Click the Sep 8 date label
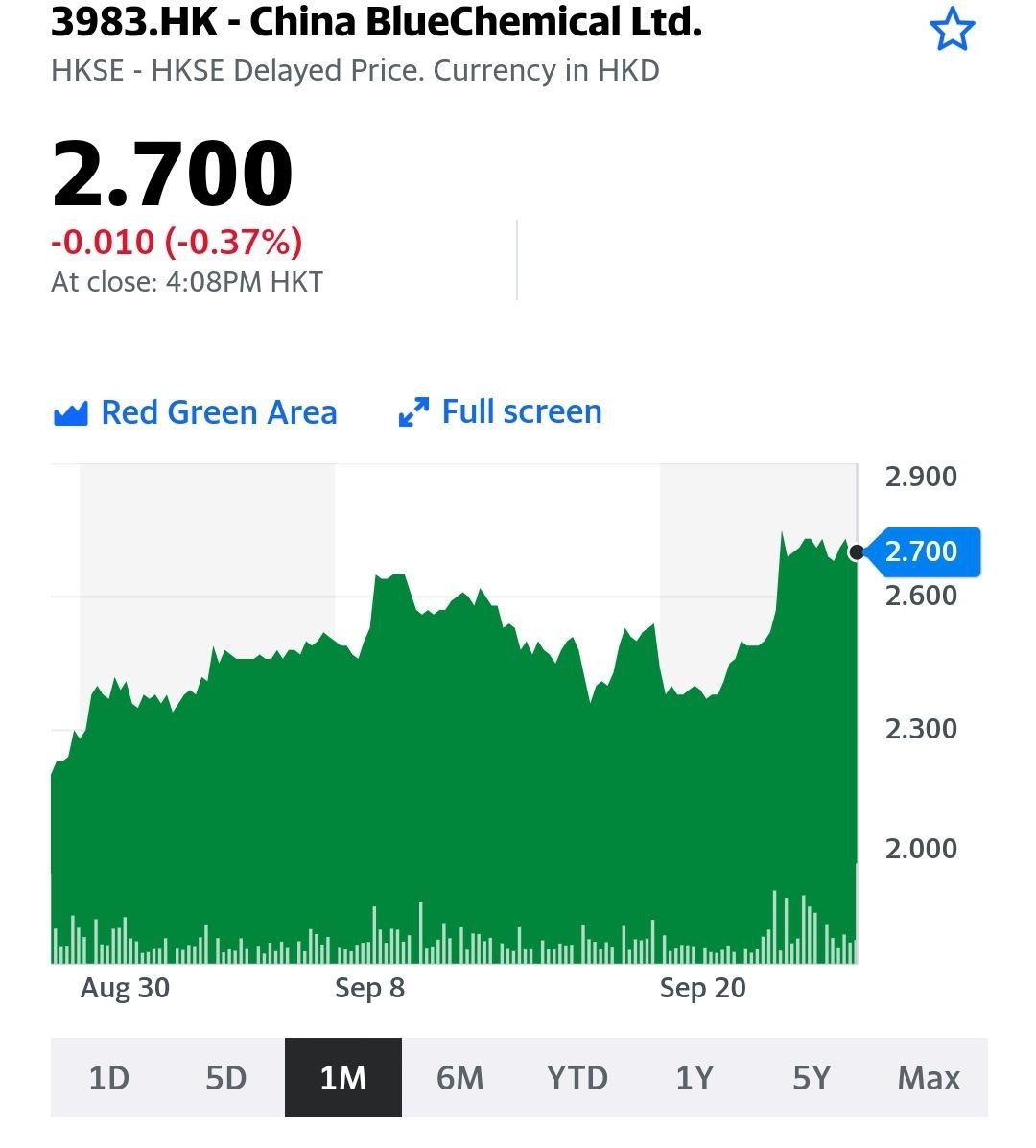1036x1148 pixels. pyautogui.click(x=369, y=989)
